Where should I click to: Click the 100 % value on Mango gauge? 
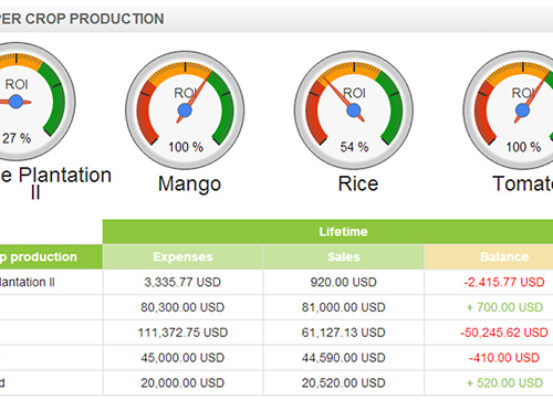[186, 147]
